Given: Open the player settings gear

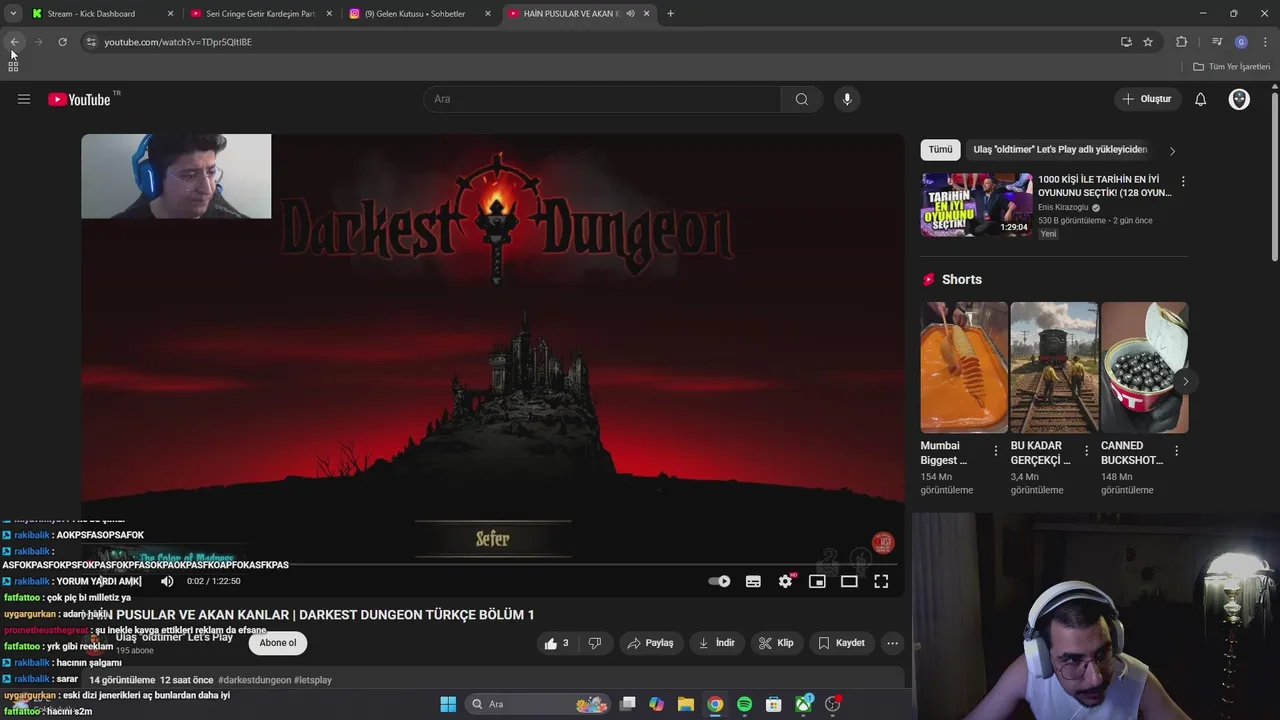Looking at the screenshot, I should [x=786, y=581].
